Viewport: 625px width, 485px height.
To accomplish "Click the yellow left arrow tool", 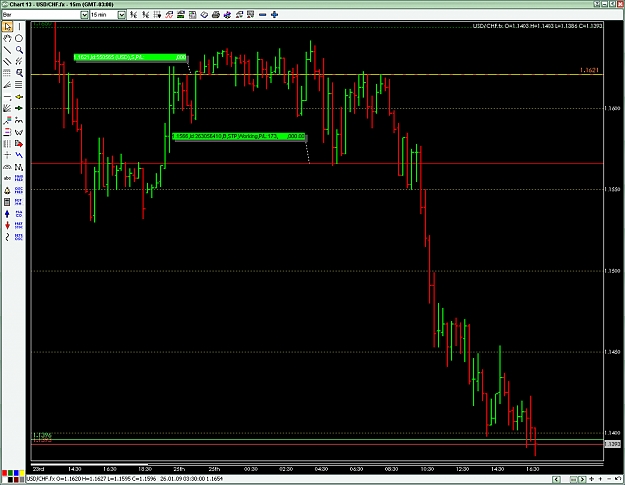I will coord(19,97).
